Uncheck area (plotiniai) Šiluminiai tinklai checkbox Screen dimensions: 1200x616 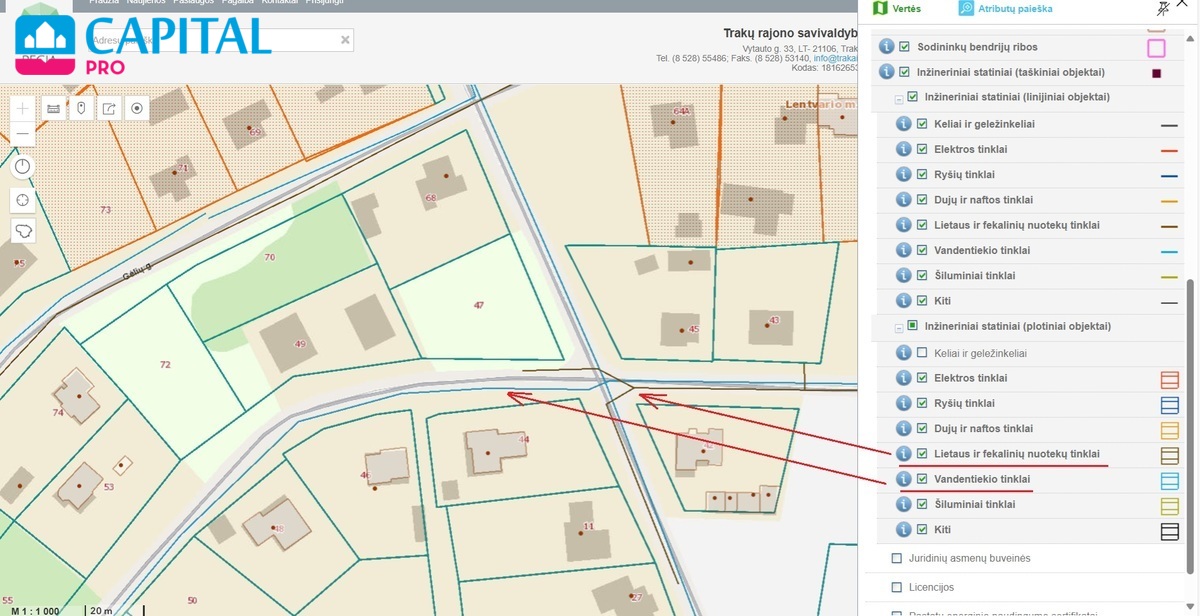click(x=922, y=504)
